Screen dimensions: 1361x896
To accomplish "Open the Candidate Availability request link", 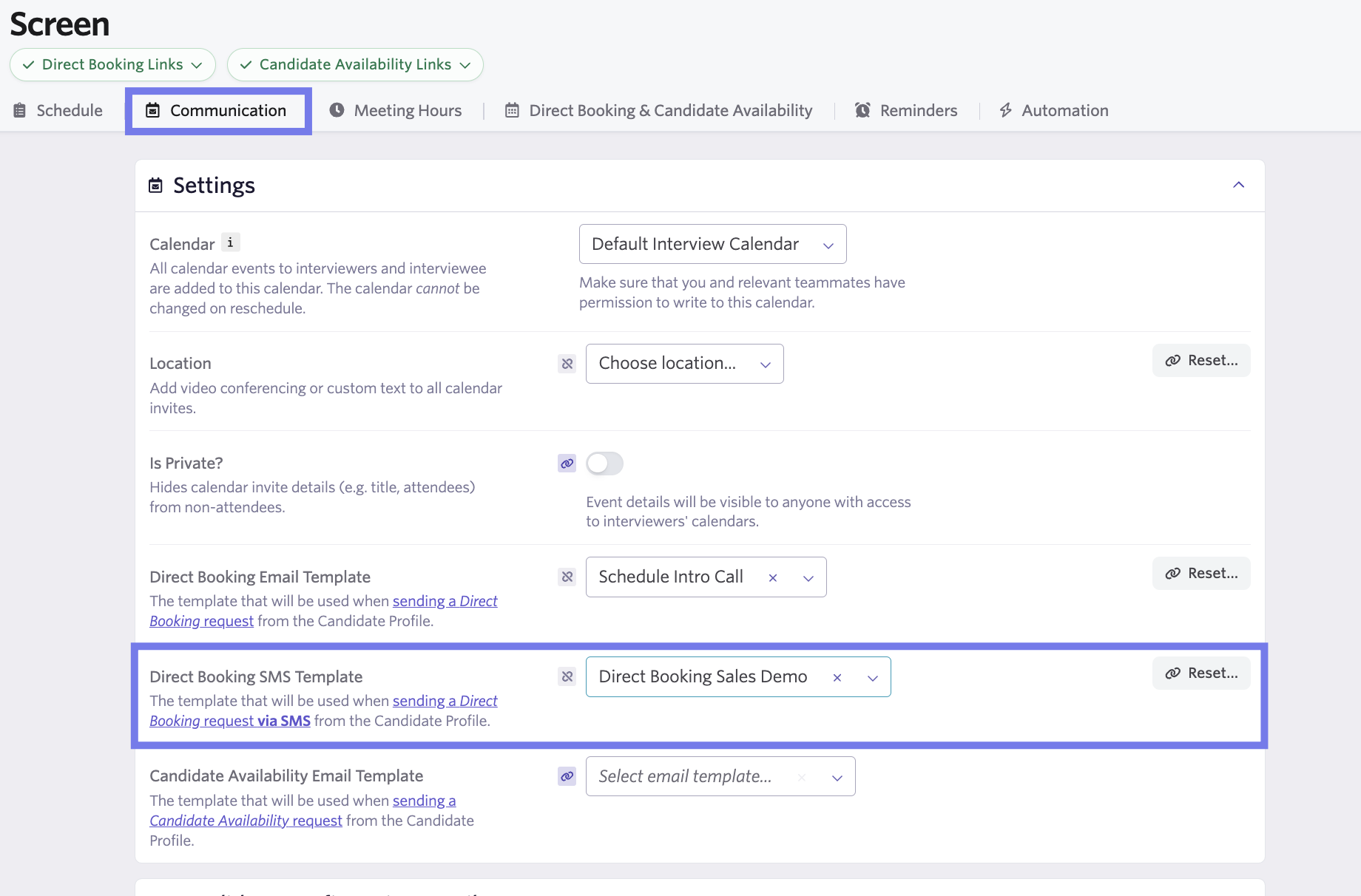I will click(303, 811).
